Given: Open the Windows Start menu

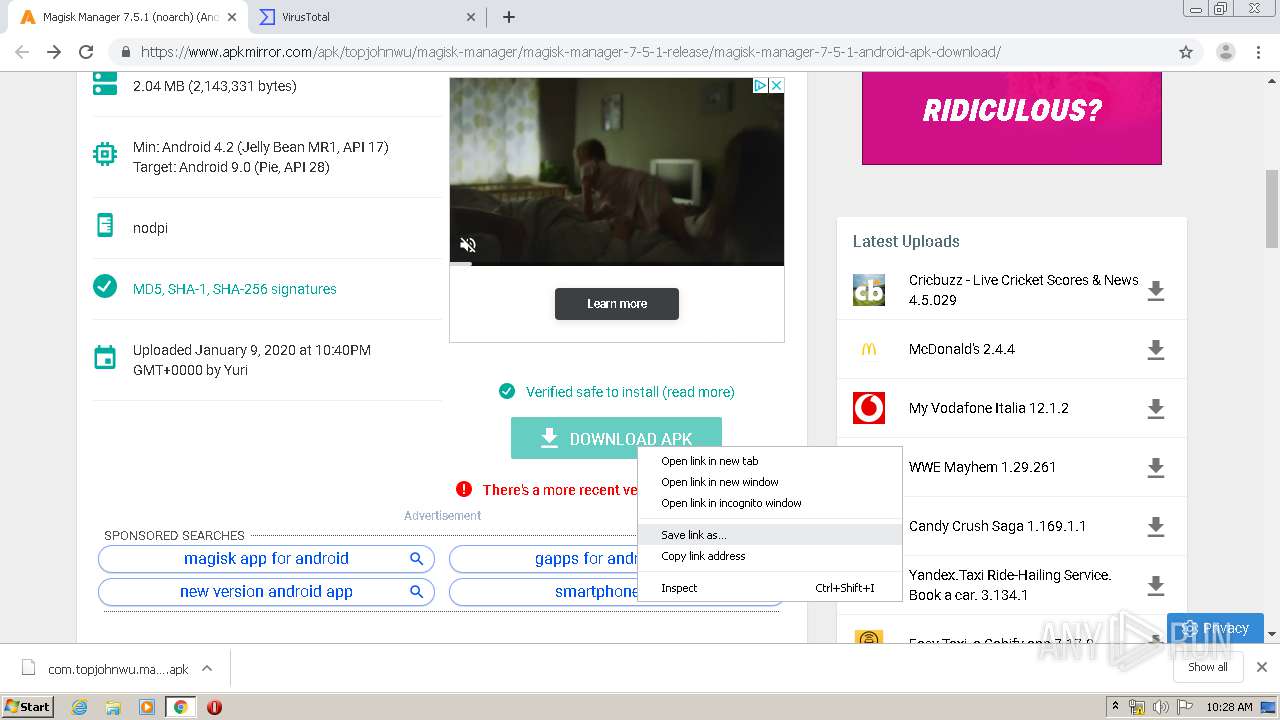Looking at the screenshot, I should pos(28,706).
